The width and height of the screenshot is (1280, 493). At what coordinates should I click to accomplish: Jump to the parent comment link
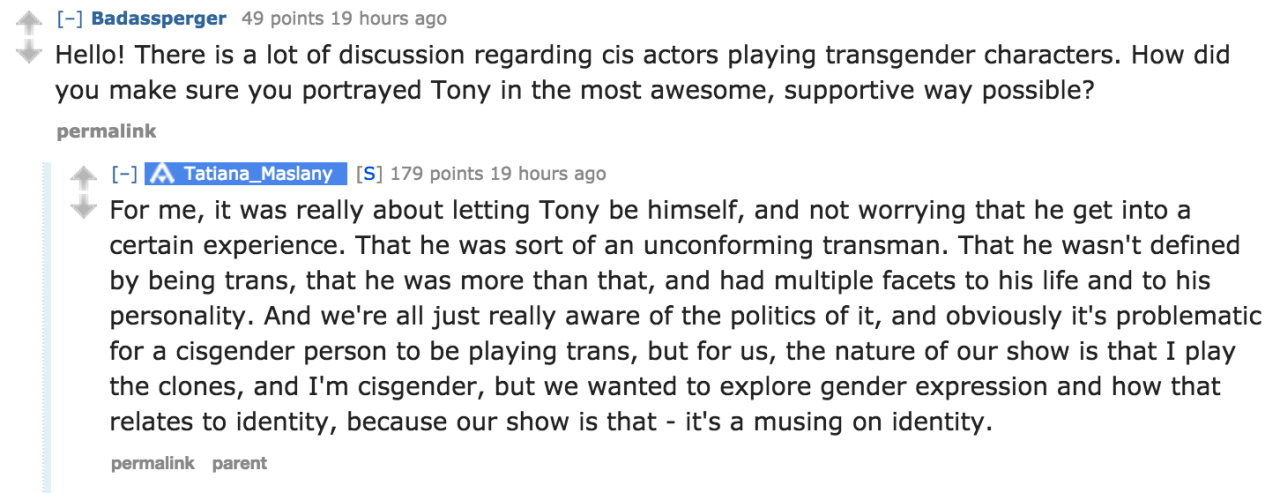click(x=239, y=463)
